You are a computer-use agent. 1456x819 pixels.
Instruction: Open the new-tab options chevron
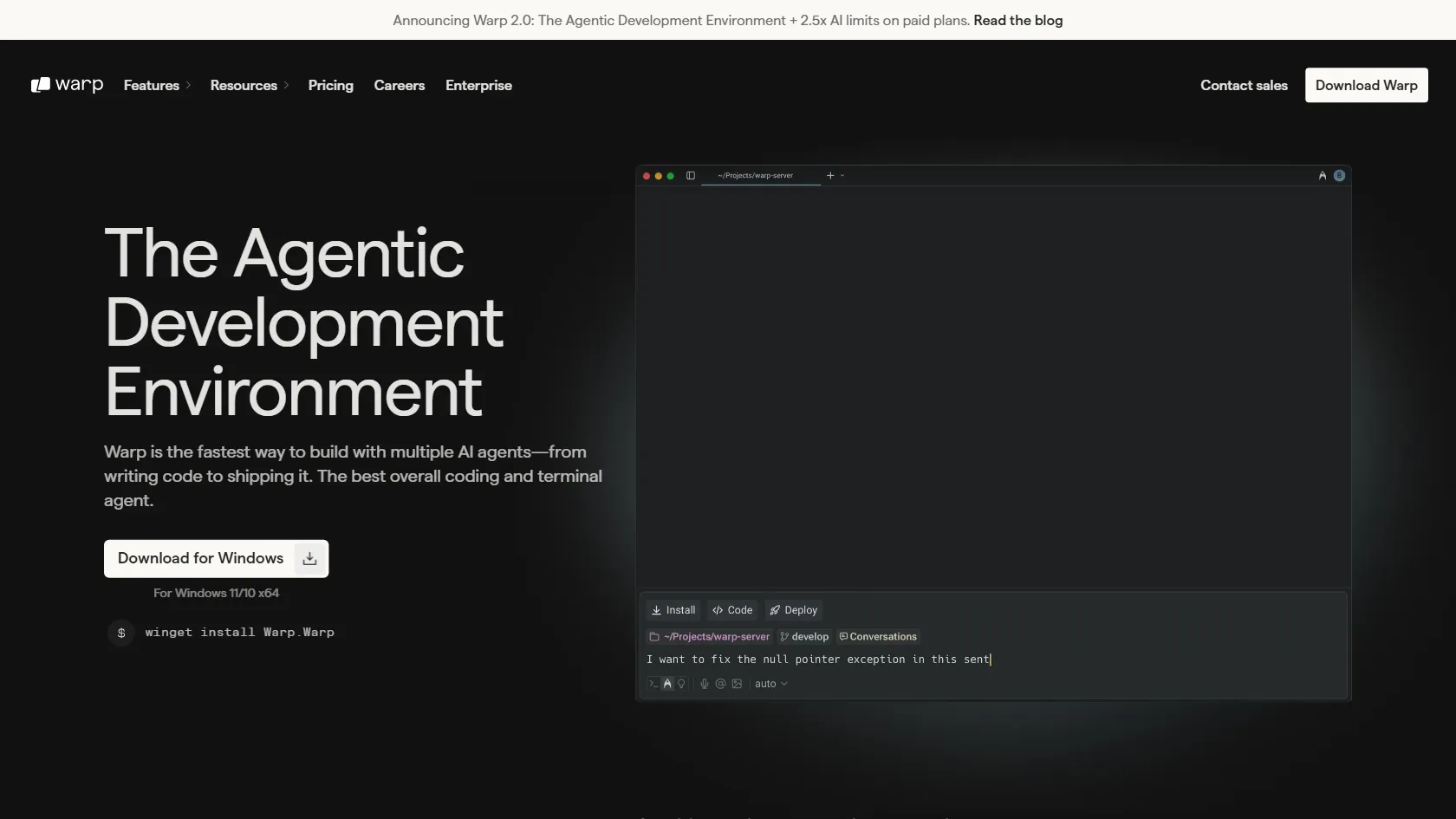842,175
